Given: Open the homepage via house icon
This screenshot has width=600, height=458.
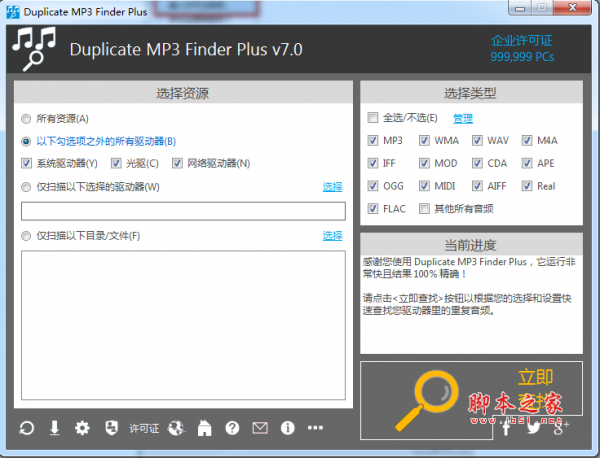Looking at the screenshot, I should pos(204,428).
